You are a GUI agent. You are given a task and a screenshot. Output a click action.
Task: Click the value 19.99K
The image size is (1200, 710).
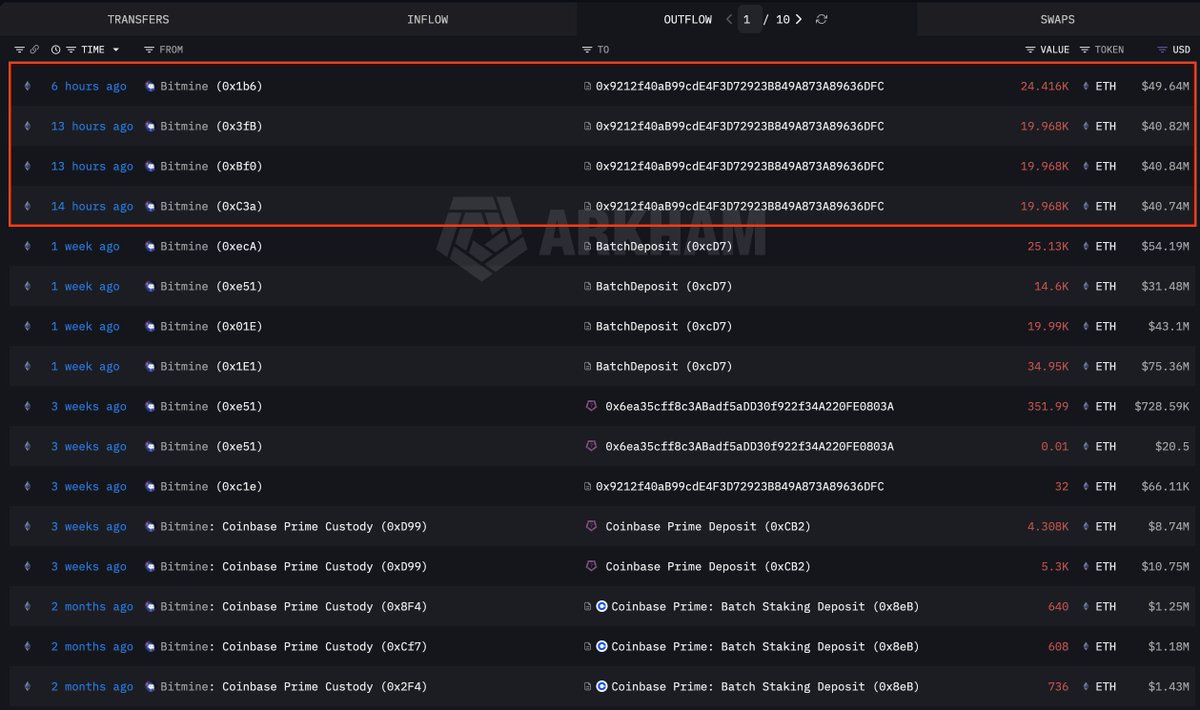tap(1048, 326)
